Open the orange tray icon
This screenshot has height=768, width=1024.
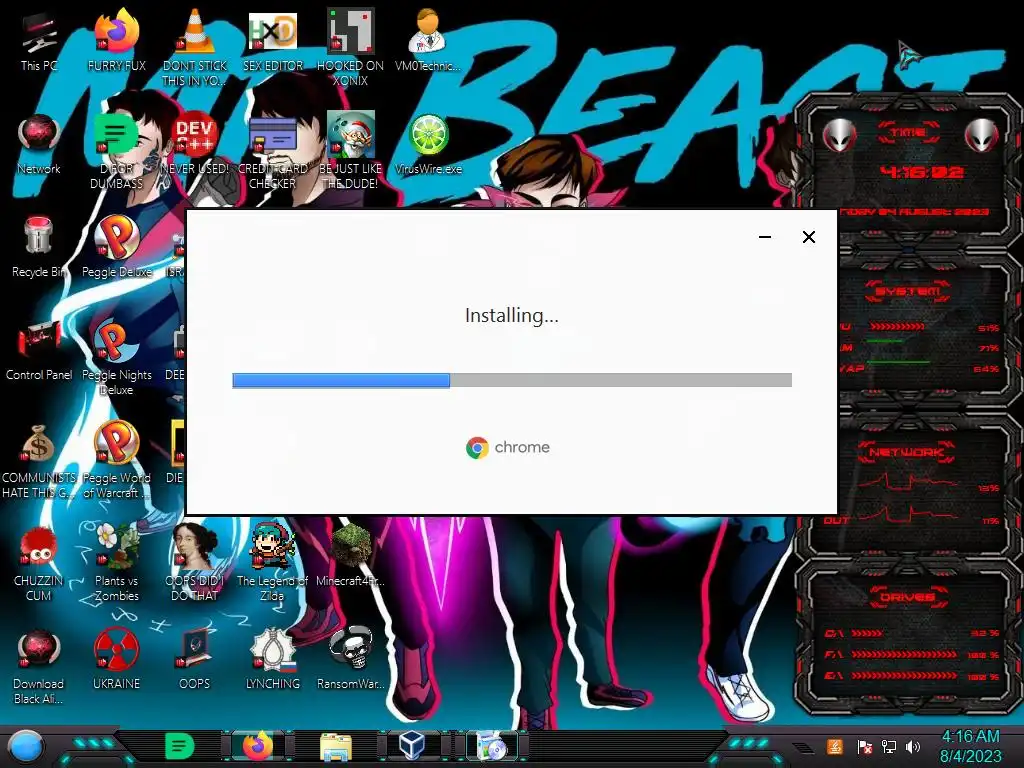pyautogui.click(x=835, y=746)
